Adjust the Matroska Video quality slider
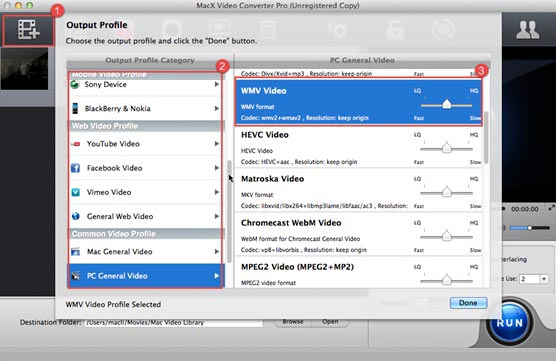 tap(447, 192)
